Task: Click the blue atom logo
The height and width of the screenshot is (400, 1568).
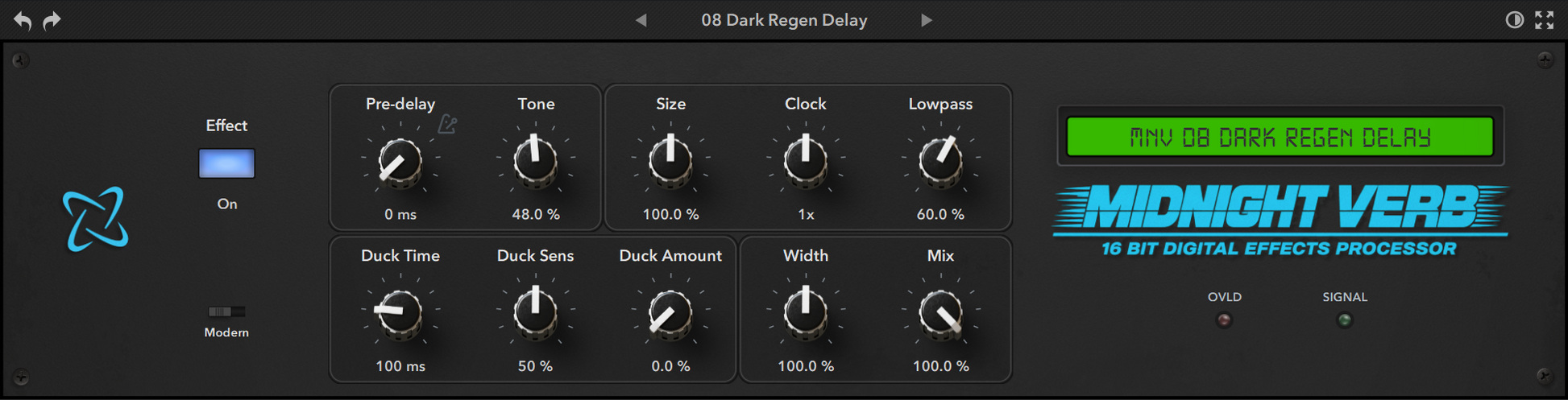Action: tap(96, 219)
